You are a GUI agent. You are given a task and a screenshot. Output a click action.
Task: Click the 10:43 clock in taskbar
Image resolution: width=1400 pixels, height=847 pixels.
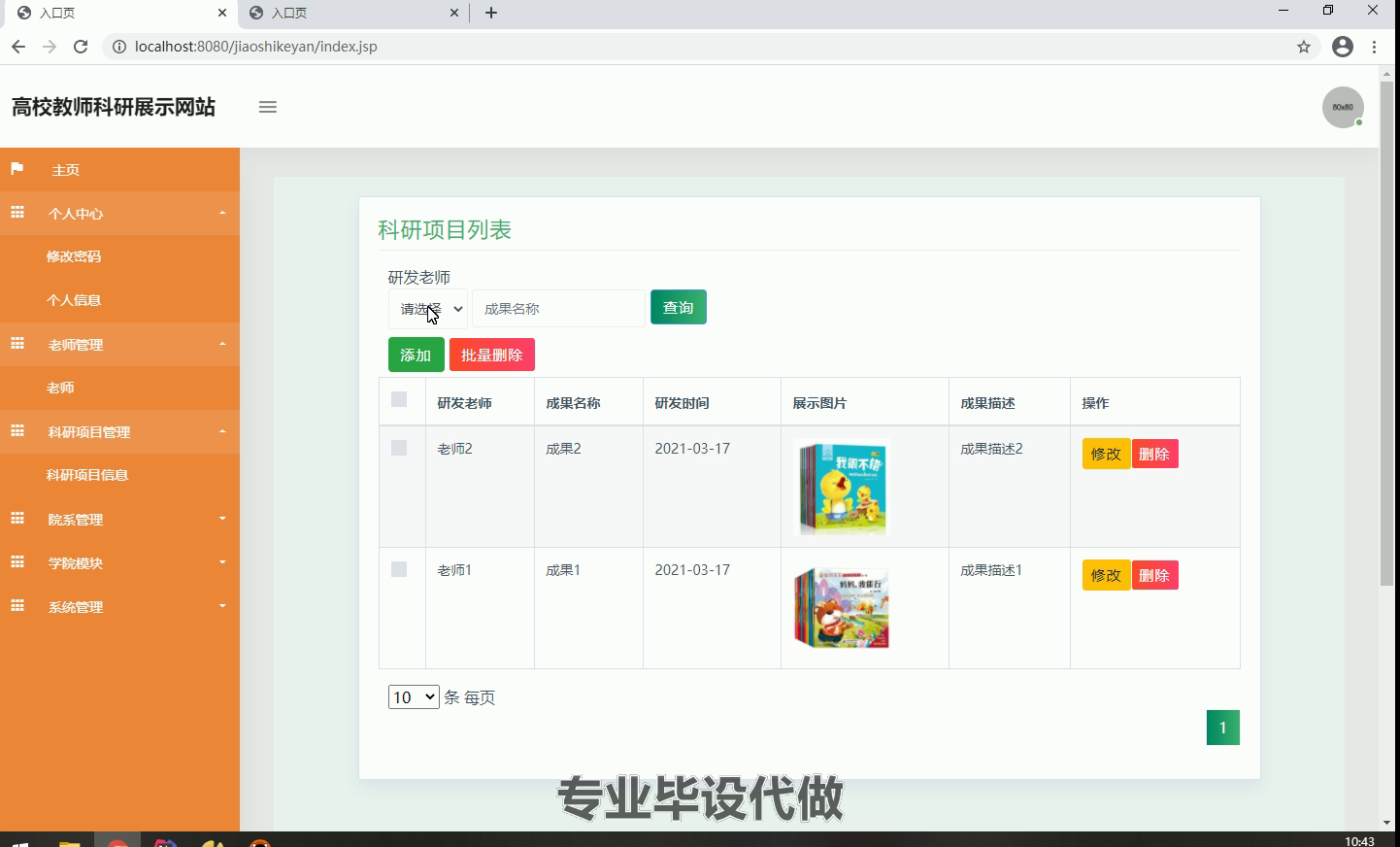[x=1359, y=841]
